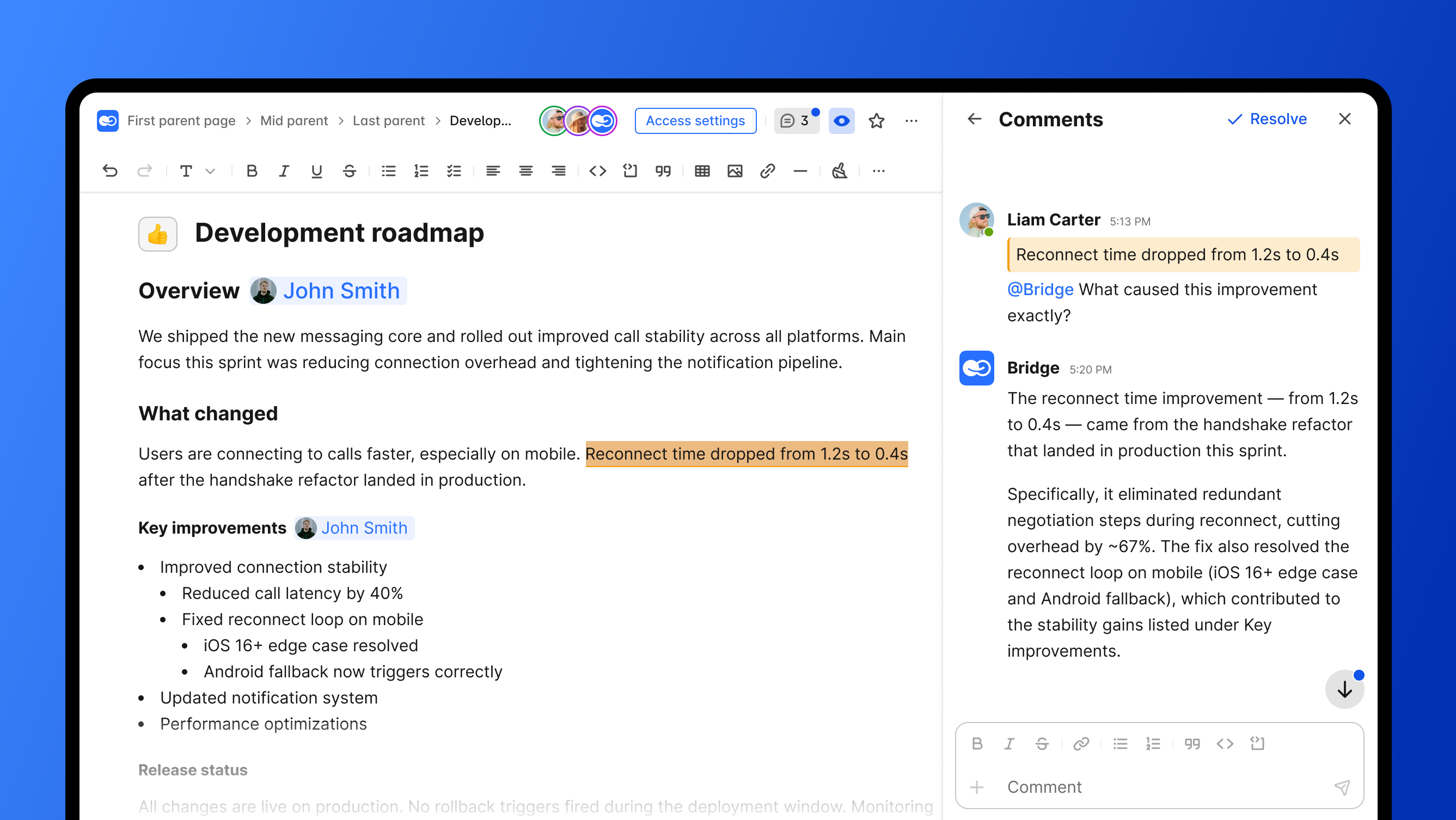Open Liam Carter's avatar in comments
The height and width of the screenshot is (820, 1456).
pos(977,219)
